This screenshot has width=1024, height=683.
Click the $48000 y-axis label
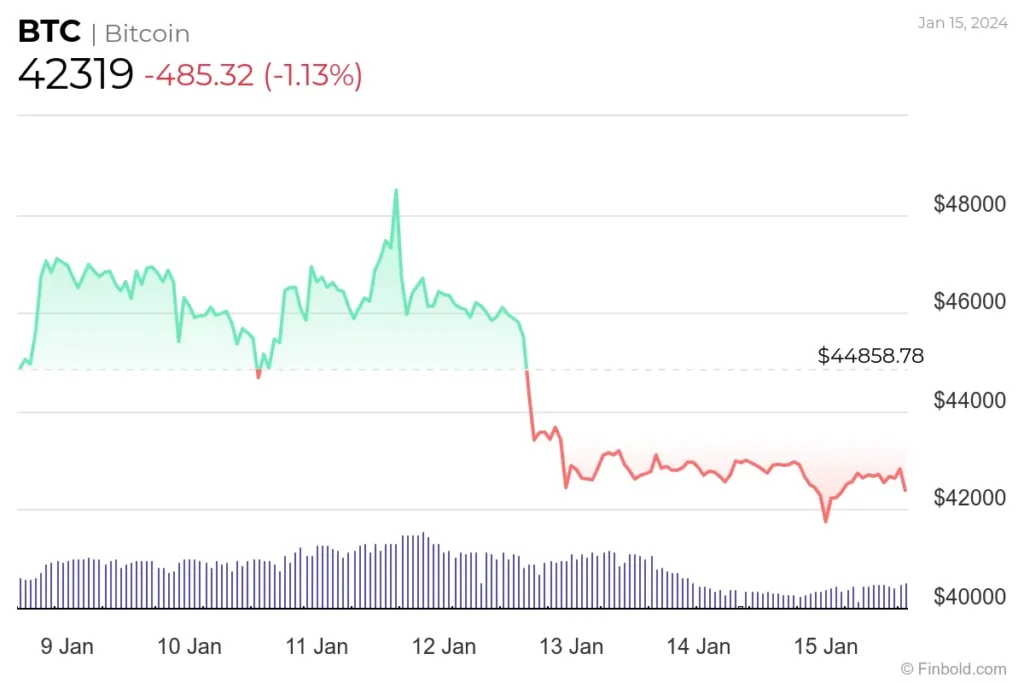tap(969, 204)
